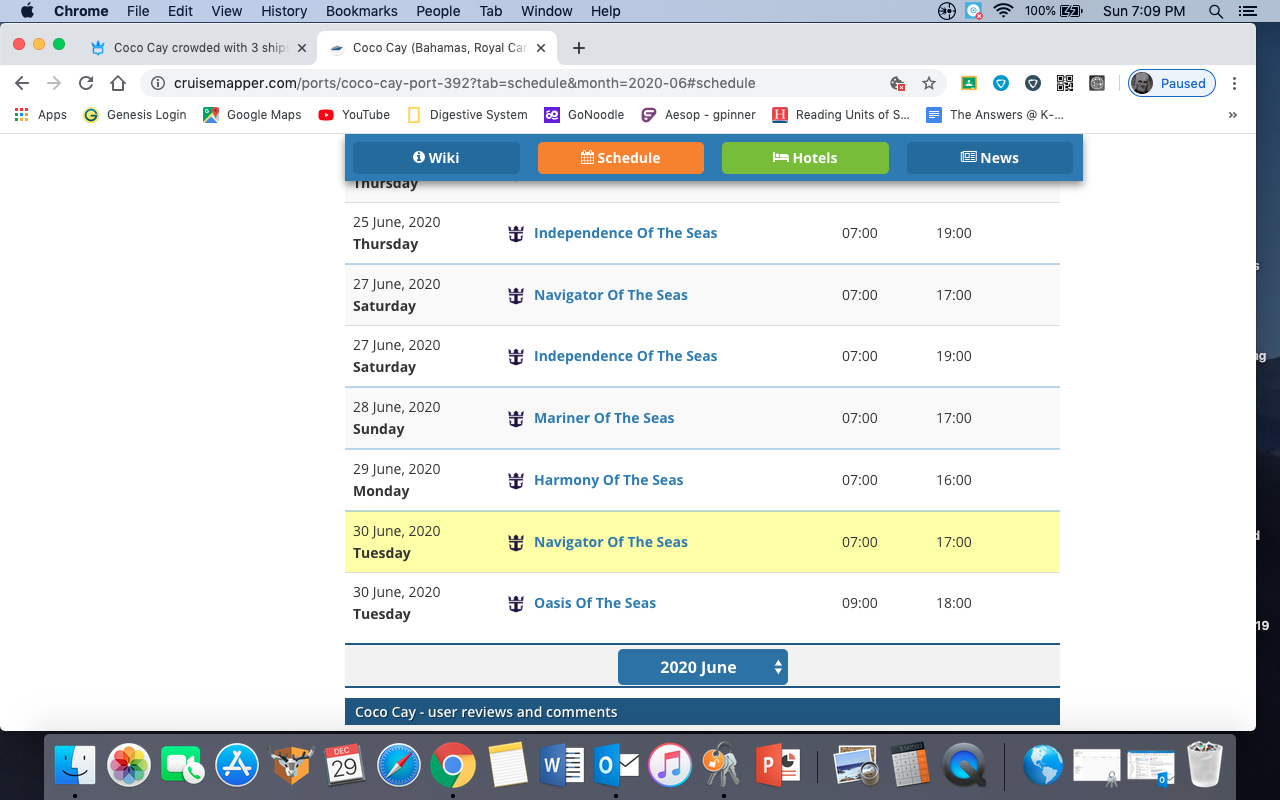Open the Apple menu
This screenshot has height=800, width=1280.
(x=27, y=11)
